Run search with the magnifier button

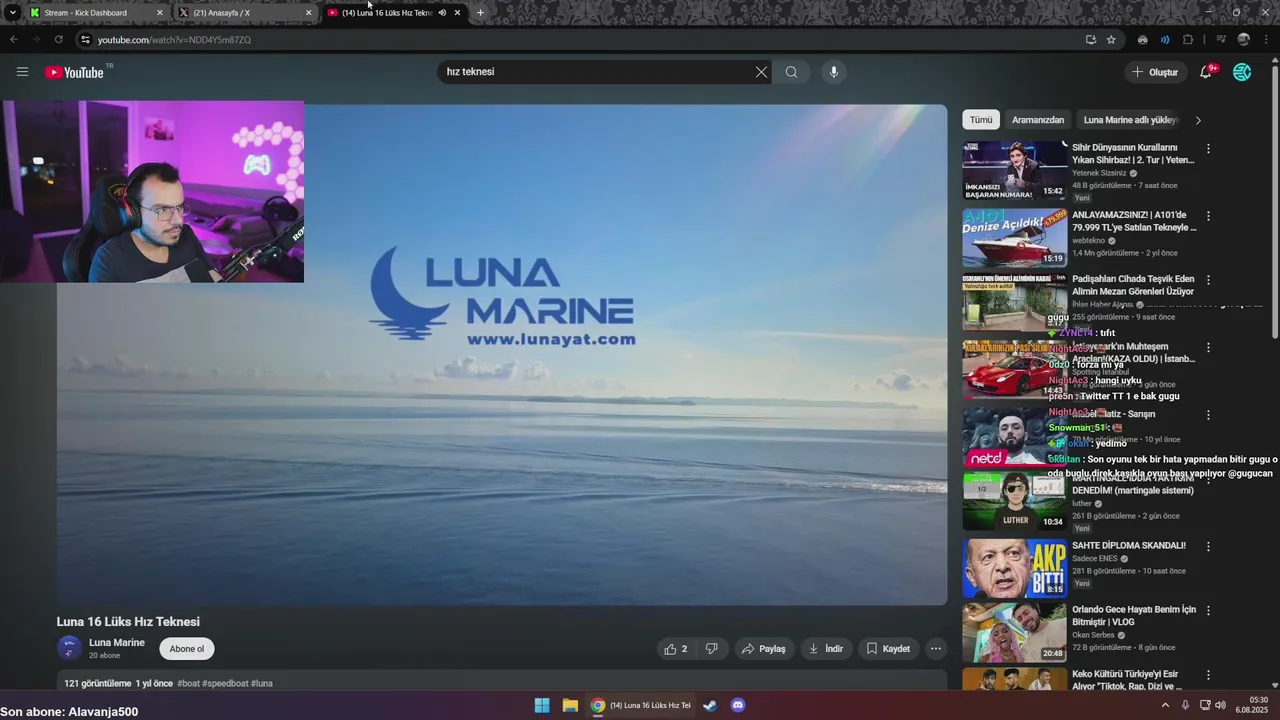(x=791, y=72)
